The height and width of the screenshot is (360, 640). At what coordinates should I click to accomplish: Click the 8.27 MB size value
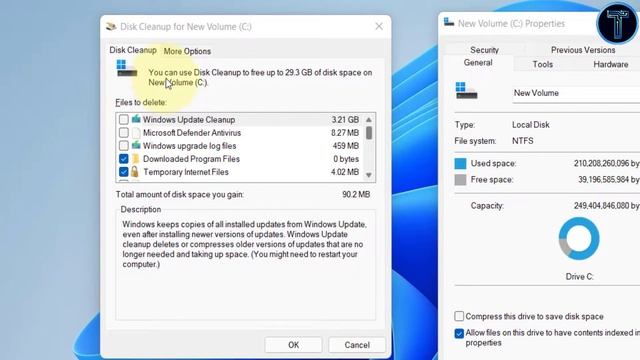point(345,133)
